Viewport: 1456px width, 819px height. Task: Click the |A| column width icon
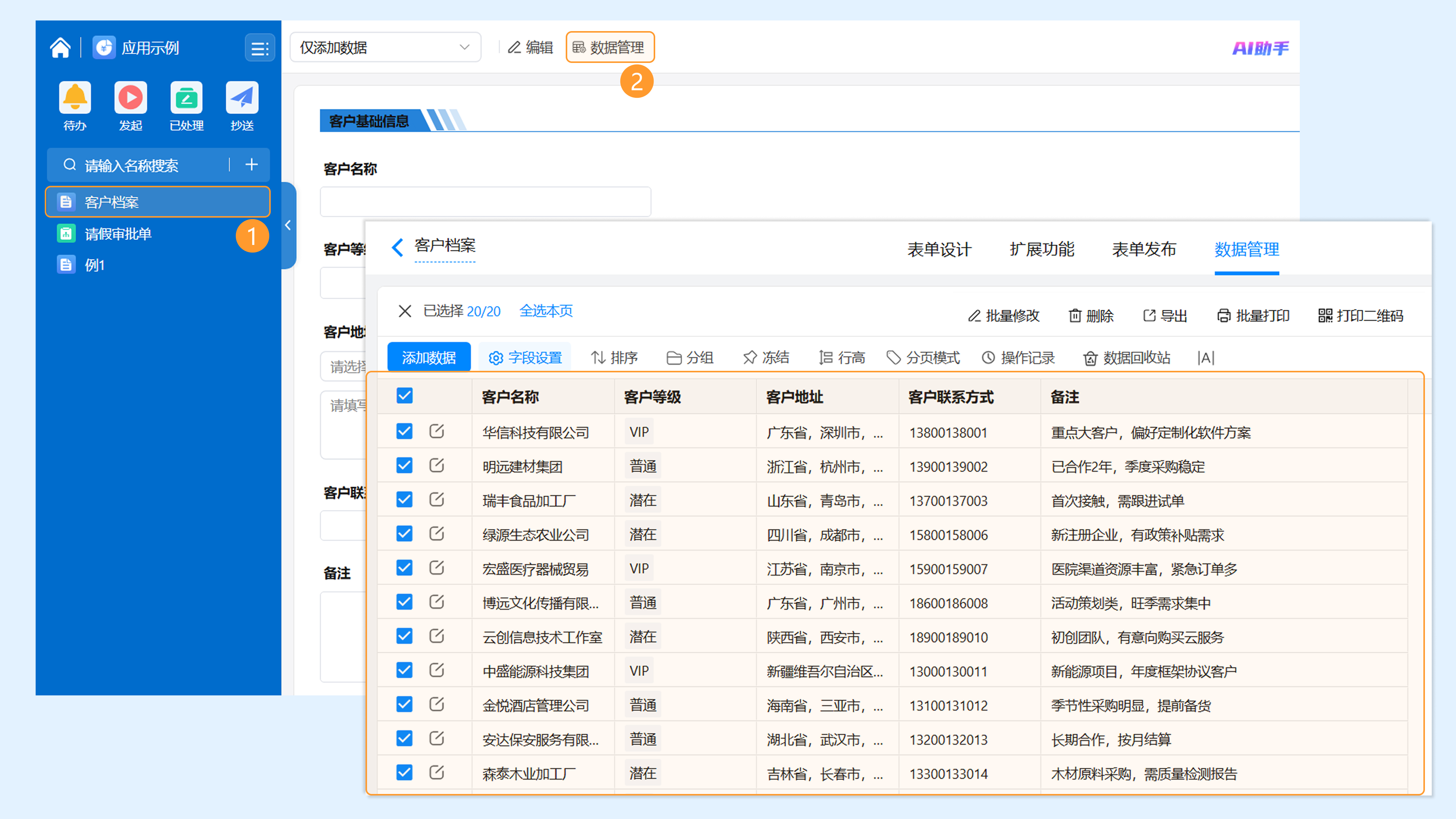tap(1206, 358)
